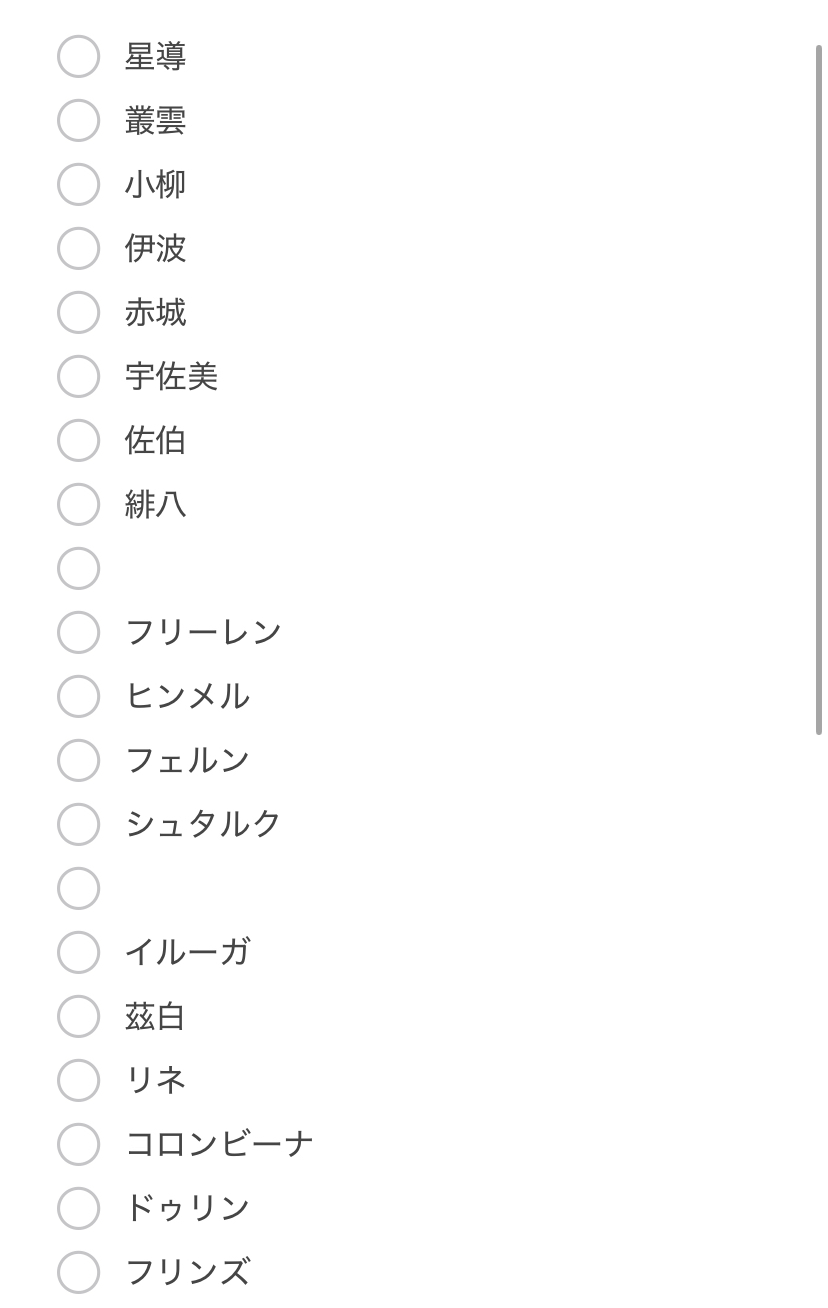Choose the 赤城 radio option
The width and height of the screenshot is (828, 1308).
tap(78, 312)
